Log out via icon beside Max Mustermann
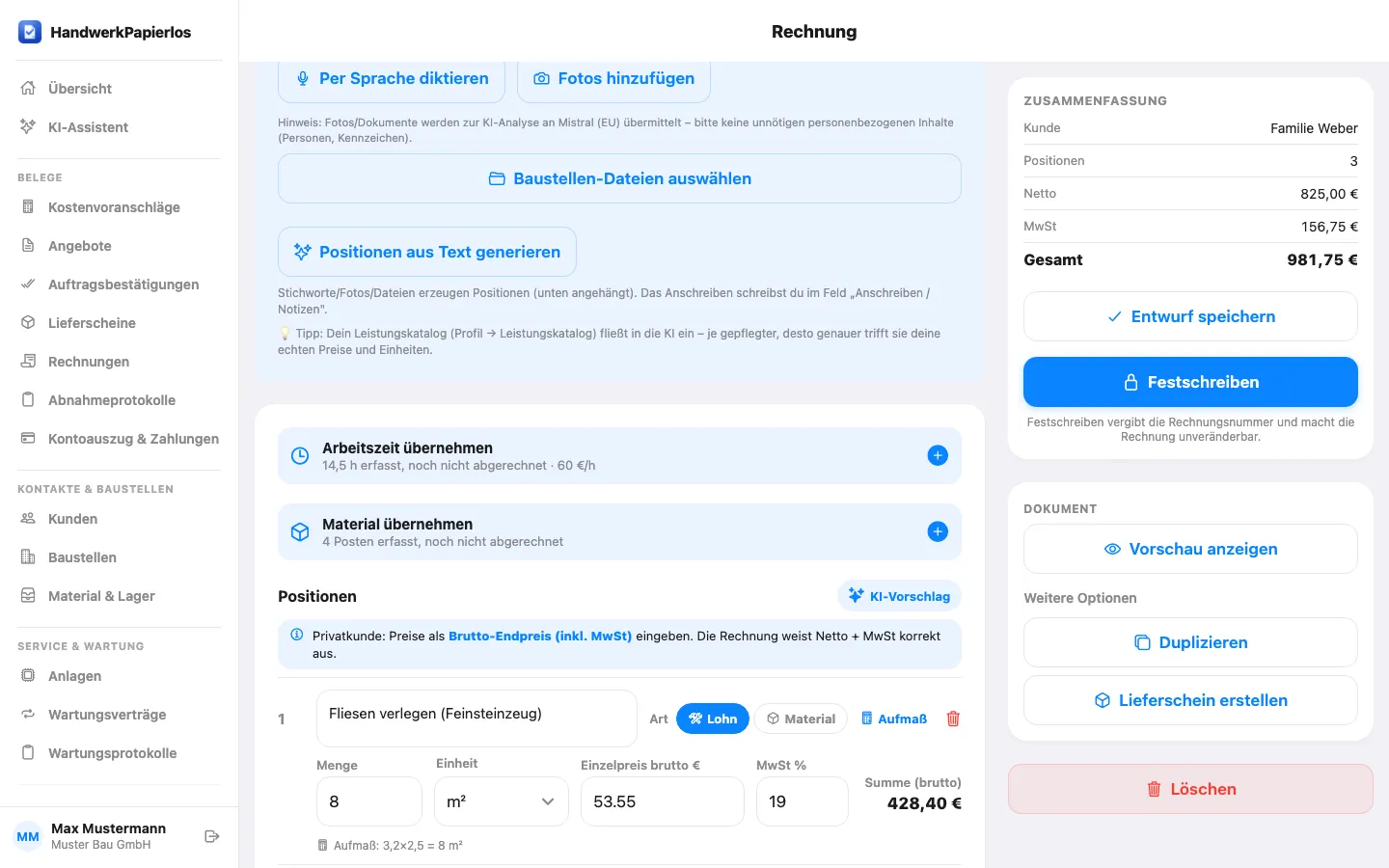 coord(212,836)
